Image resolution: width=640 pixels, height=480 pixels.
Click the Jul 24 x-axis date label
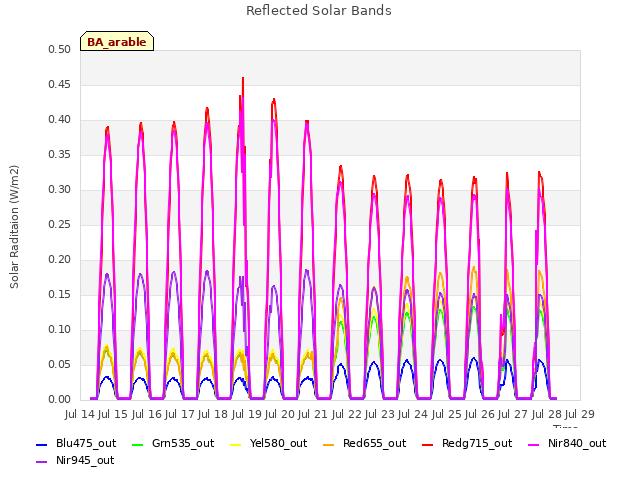tap(413, 415)
